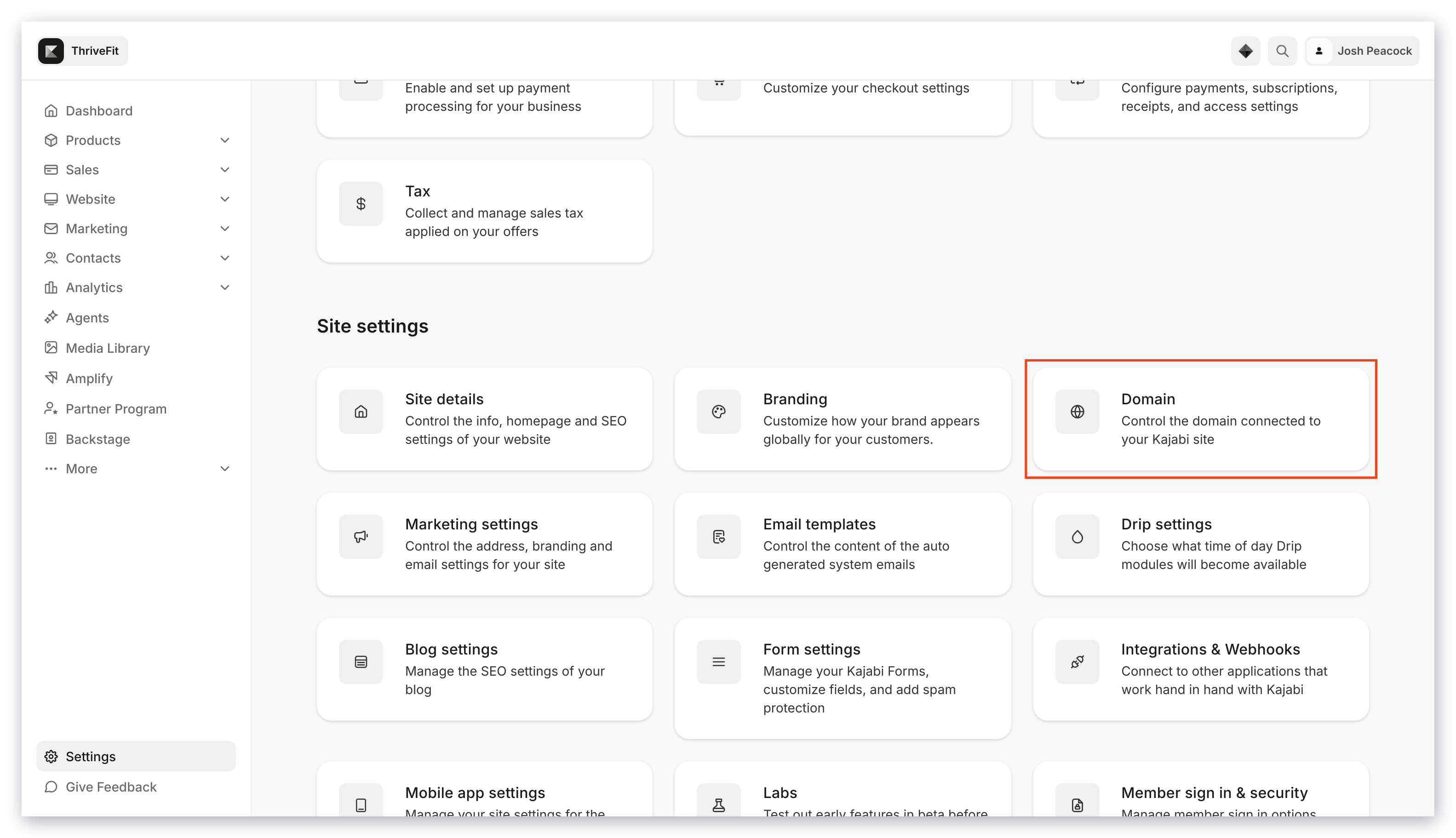Click the Amplify icon in sidebar
This screenshot has width=1456, height=838.
pos(51,378)
